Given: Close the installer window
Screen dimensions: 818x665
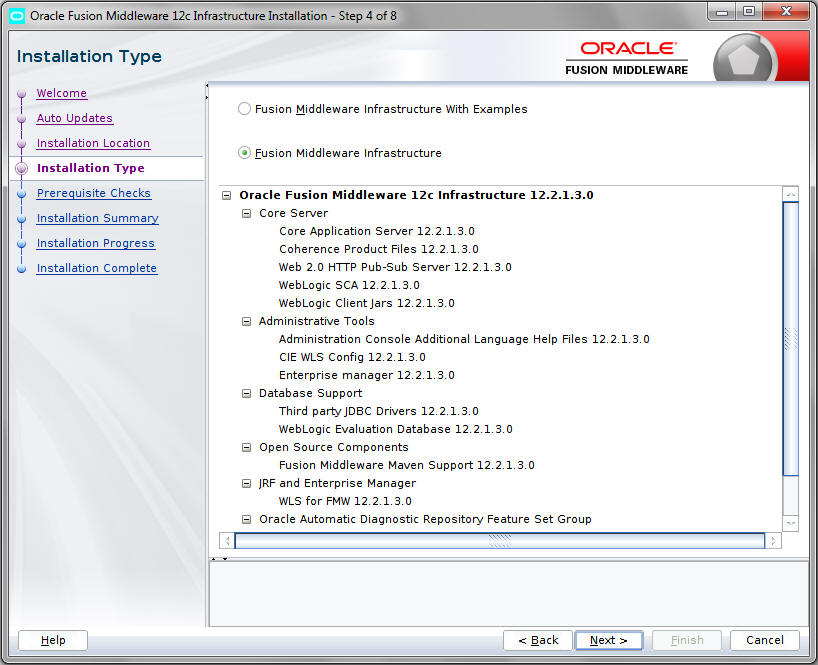Looking at the screenshot, I should [x=786, y=11].
